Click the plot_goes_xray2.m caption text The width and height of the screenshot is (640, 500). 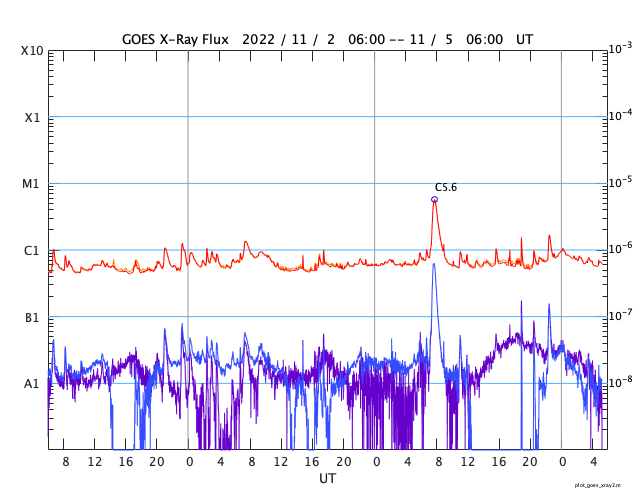[598, 485]
